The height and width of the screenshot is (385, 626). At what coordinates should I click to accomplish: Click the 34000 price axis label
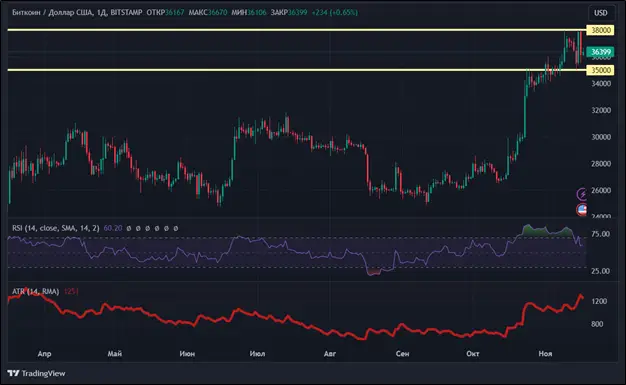click(x=601, y=83)
